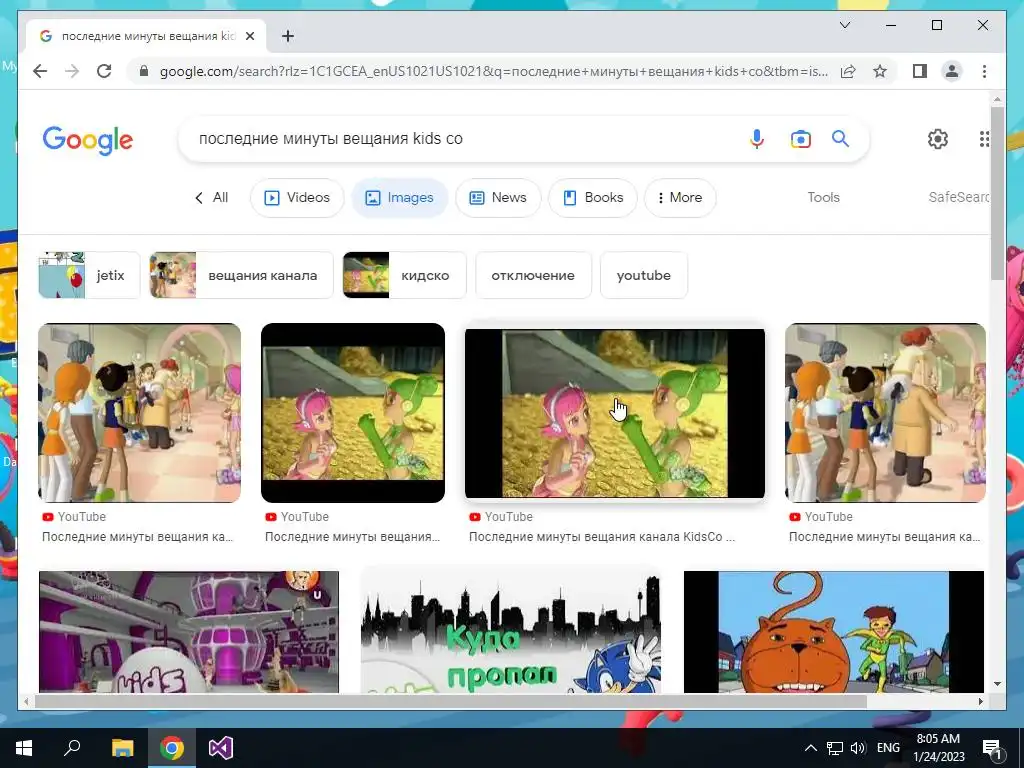
Task: Search by image with the camera icon
Action: pyautogui.click(x=801, y=138)
